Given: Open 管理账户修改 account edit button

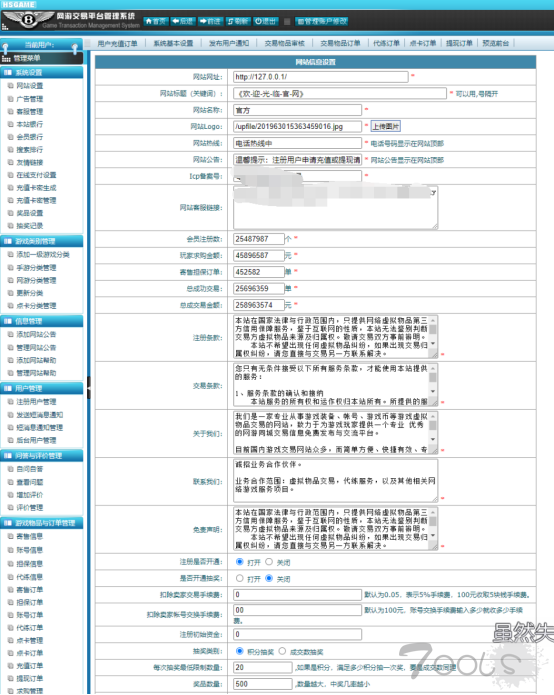Looking at the screenshot, I should (x=322, y=21).
